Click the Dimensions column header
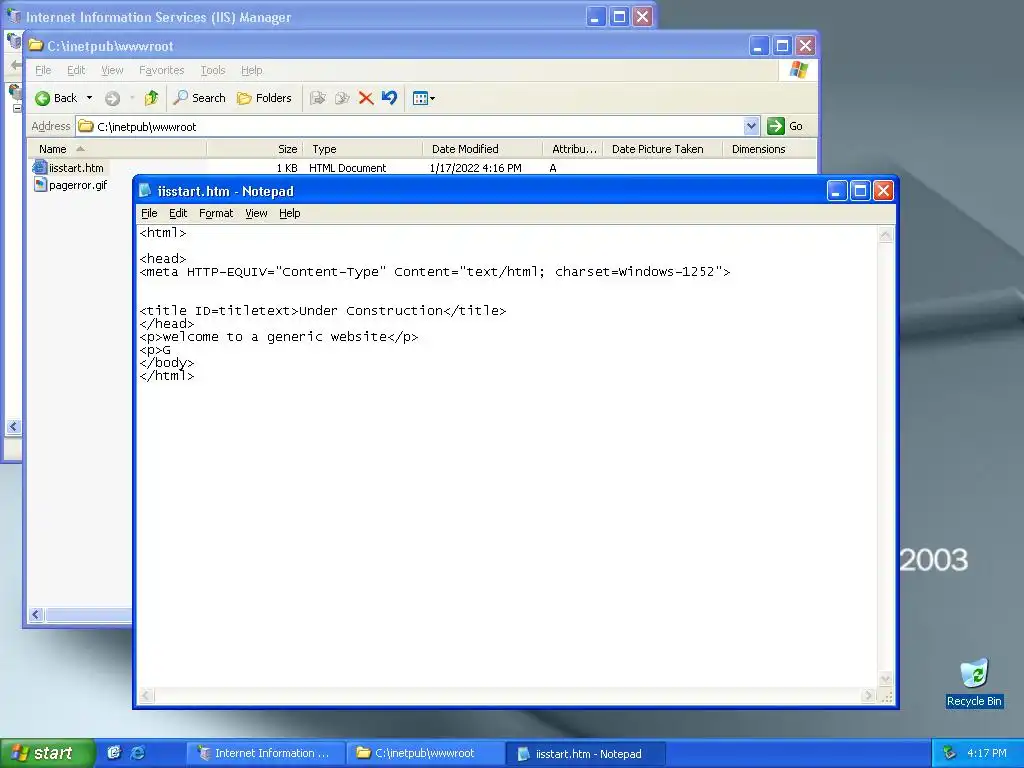 [x=769, y=149]
